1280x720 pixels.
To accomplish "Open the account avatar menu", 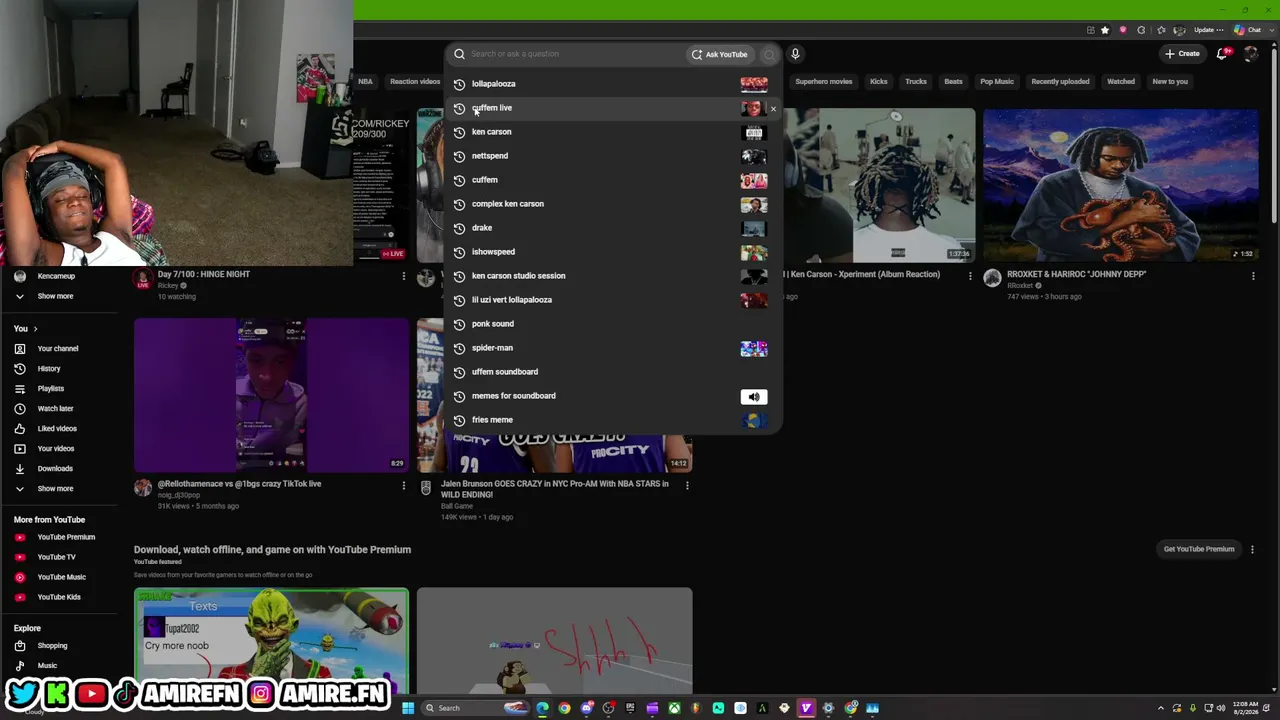I will coord(1251,54).
